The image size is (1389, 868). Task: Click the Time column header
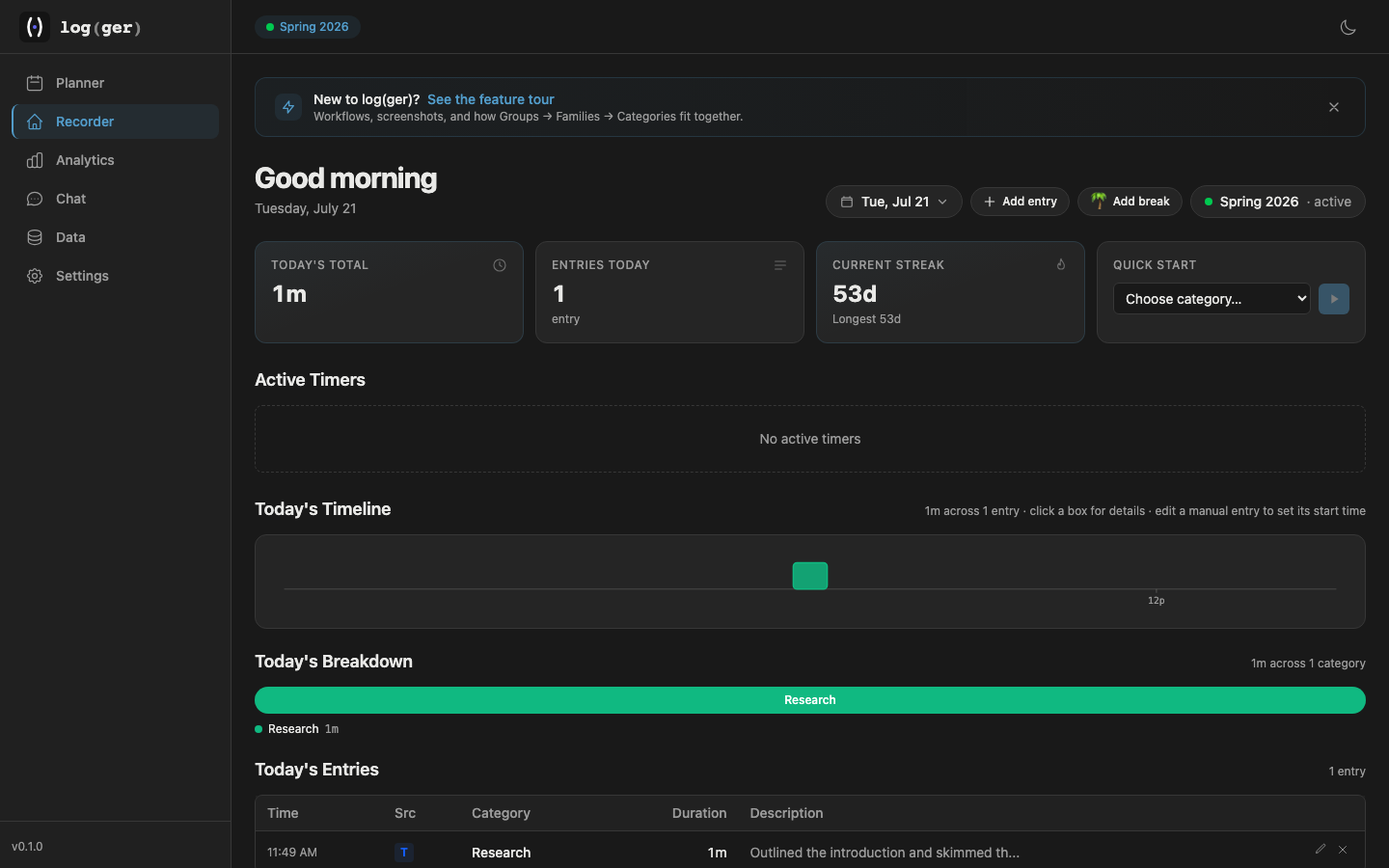(283, 813)
